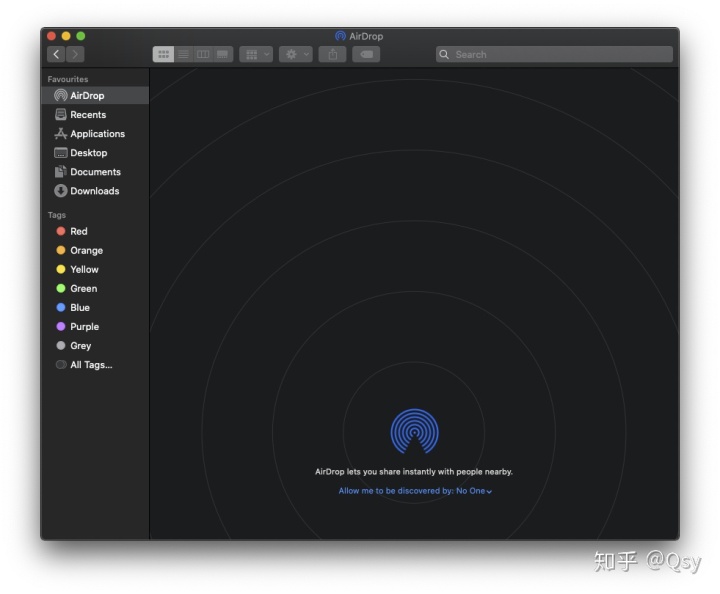Click the Favourites section header
This screenshot has height=594, width=720.
[x=68, y=79]
